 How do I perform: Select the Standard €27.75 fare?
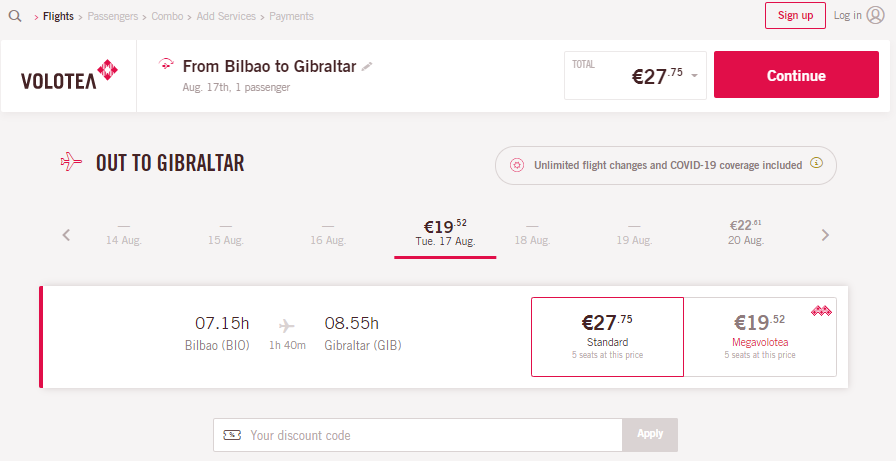pos(607,336)
